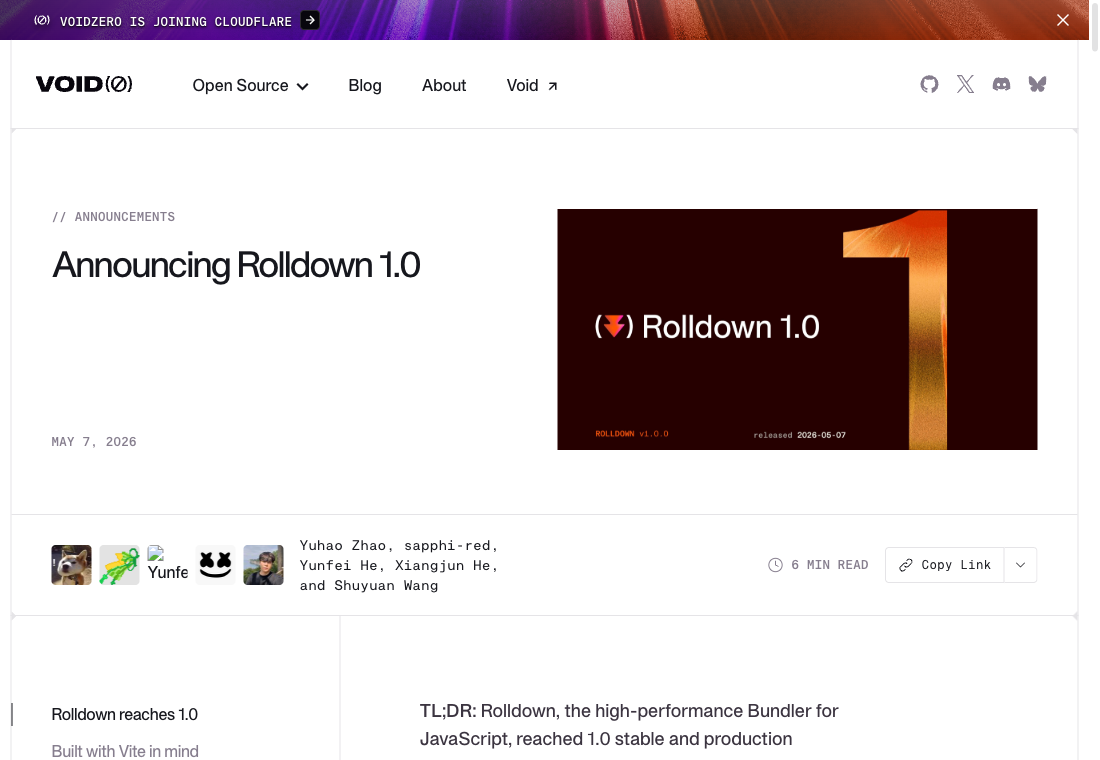Open the X (Twitter) icon link
Viewport: 1100px width, 760px height.
click(965, 85)
